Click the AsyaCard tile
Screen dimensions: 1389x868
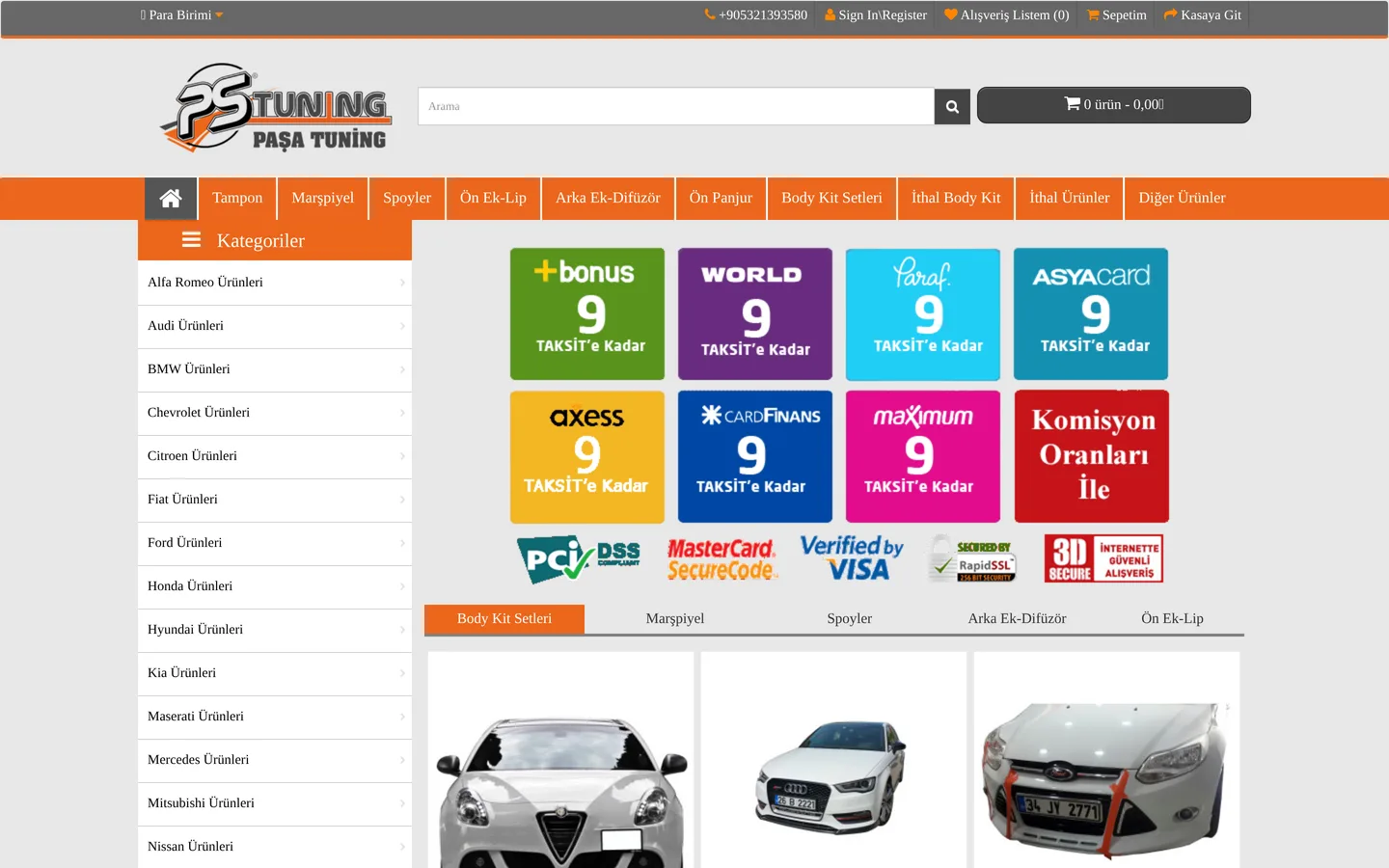click(x=1091, y=314)
